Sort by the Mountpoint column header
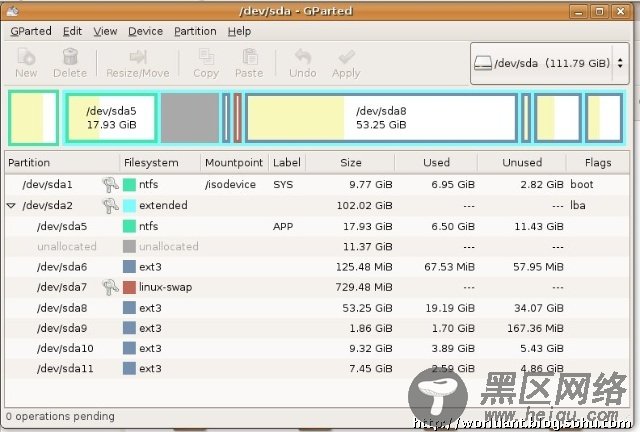This screenshot has width=640, height=432. (x=234, y=163)
